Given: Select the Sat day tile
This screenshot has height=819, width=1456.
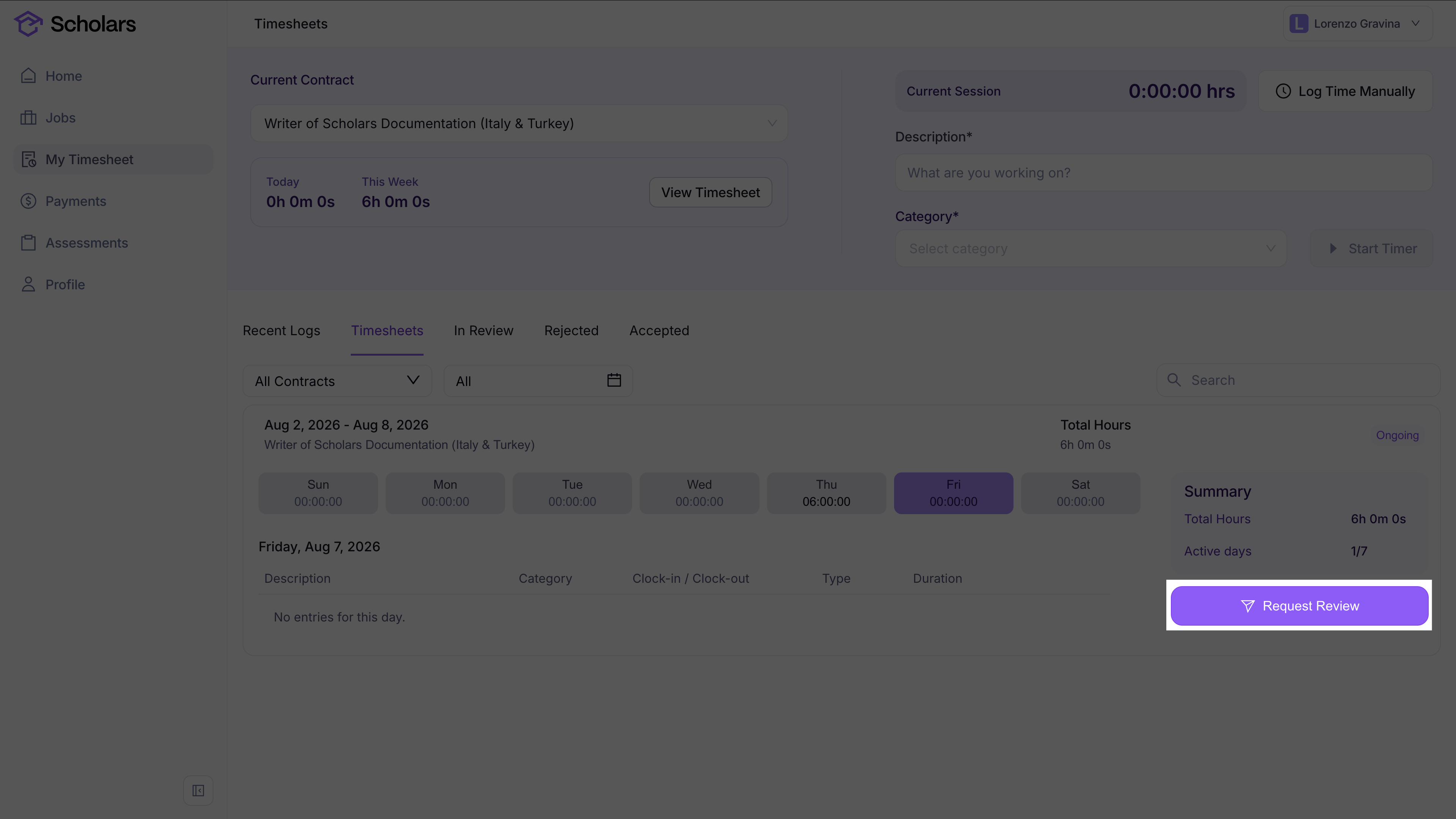Looking at the screenshot, I should [x=1081, y=493].
